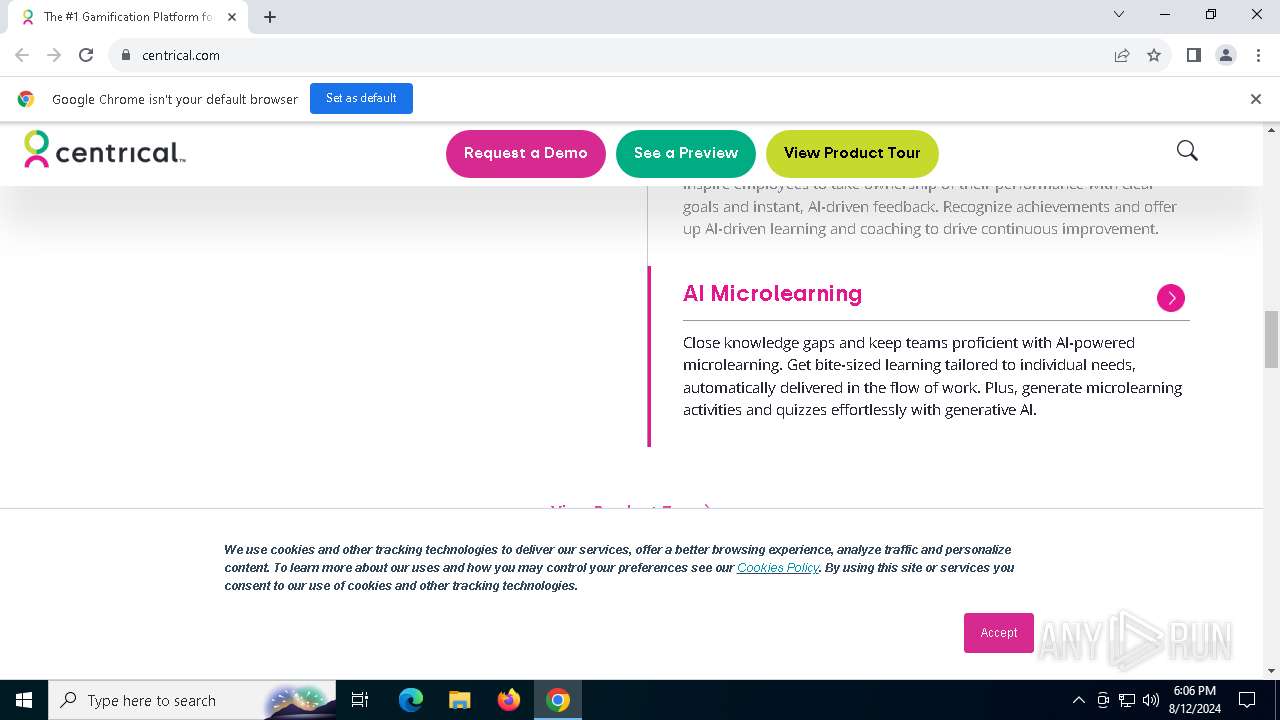Open the Chrome three-dot menu
This screenshot has height=720, width=1280.
[x=1258, y=55]
